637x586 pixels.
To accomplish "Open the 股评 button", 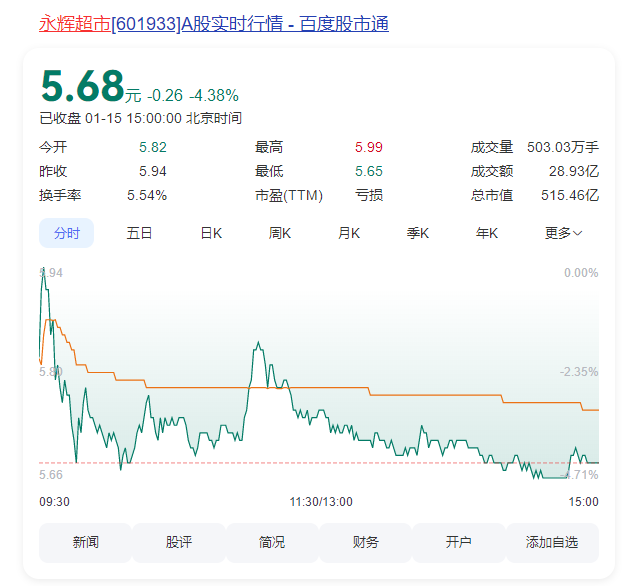I will click(179, 543).
